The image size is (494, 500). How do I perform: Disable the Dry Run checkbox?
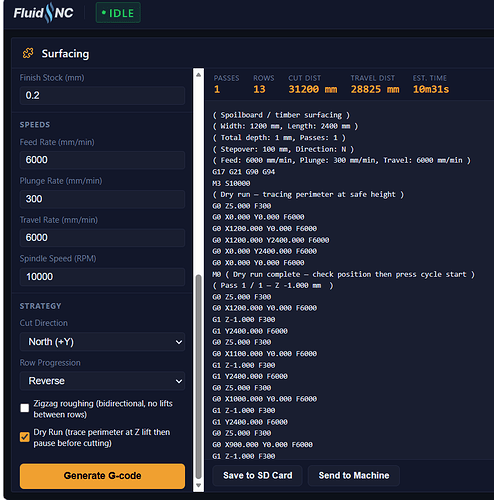(25, 437)
